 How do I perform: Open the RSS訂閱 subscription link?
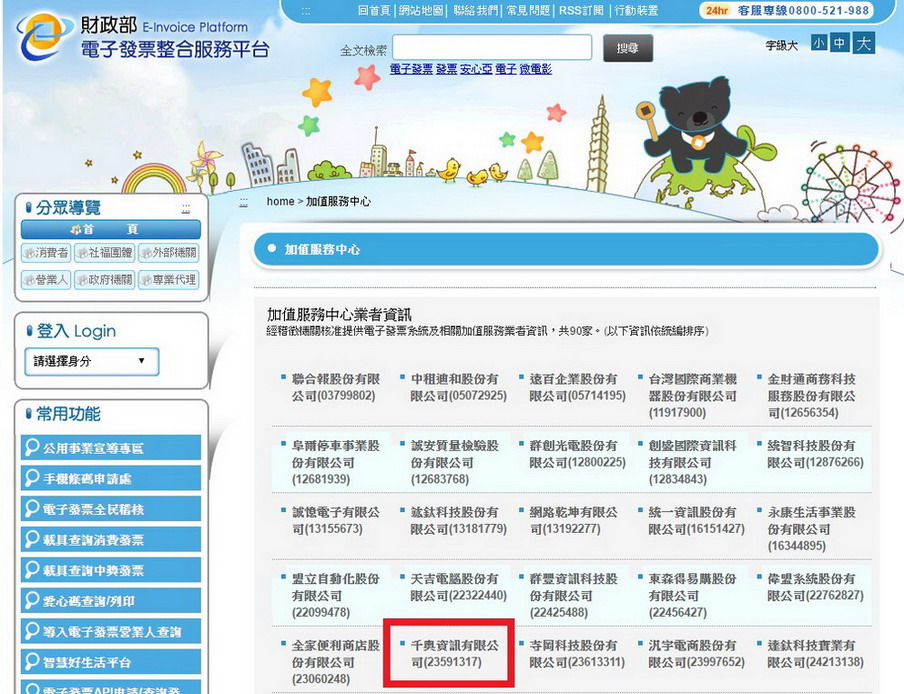tap(581, 10)
